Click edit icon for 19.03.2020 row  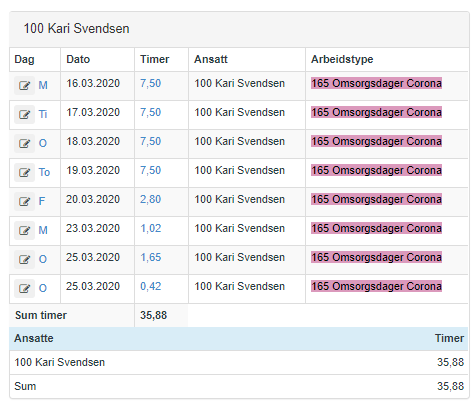click(24, 172)
